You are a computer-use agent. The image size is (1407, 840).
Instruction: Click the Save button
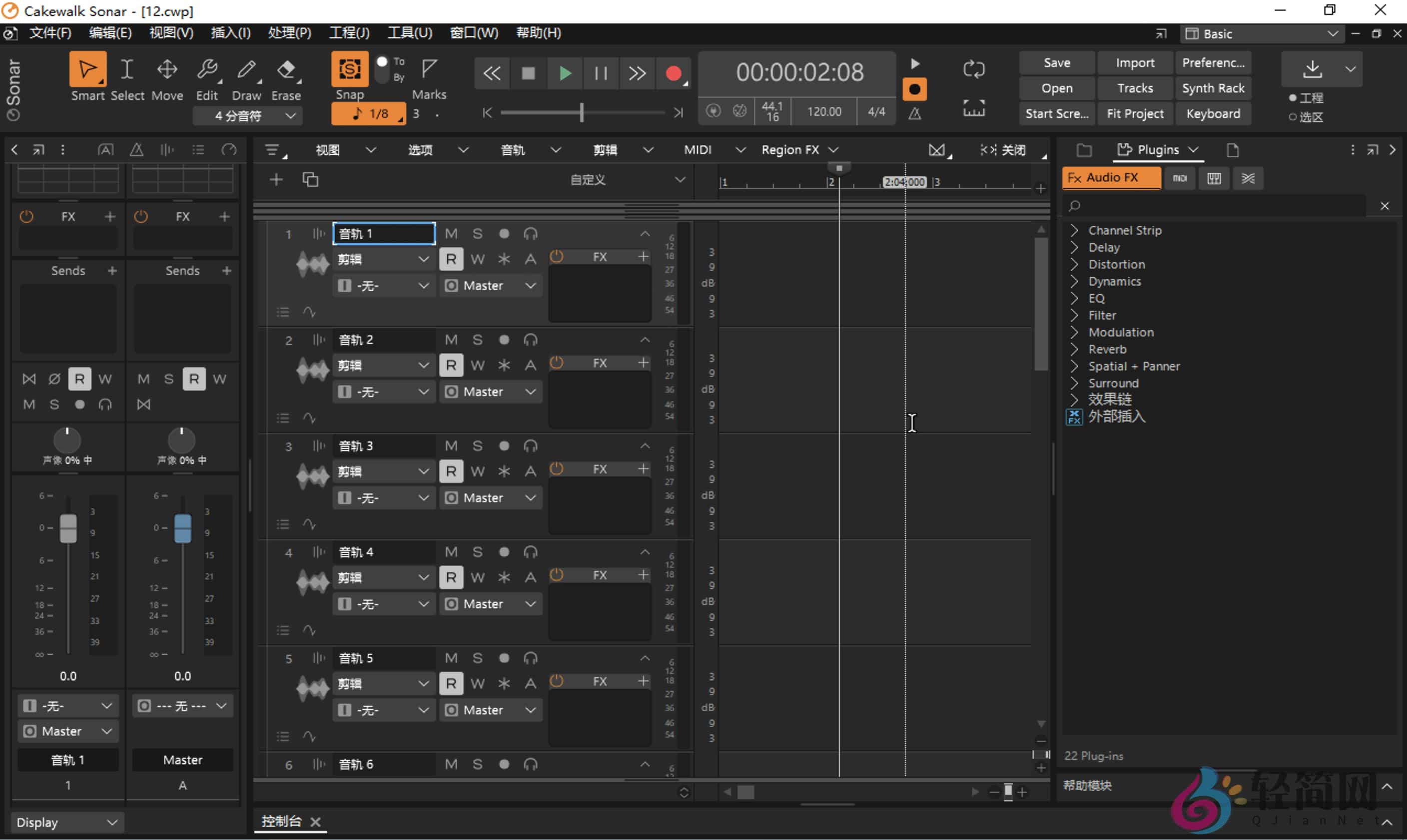pyautogui.click(x=1057, y=62)
